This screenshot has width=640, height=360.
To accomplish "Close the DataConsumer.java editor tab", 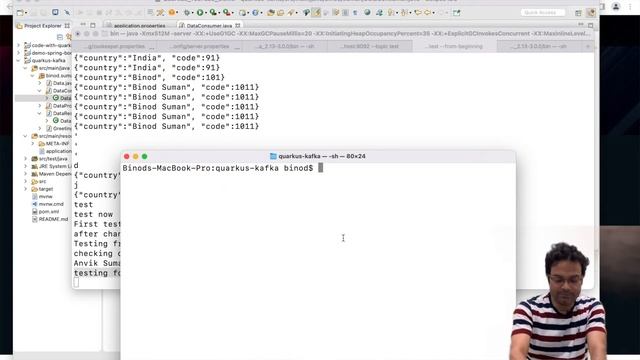I will tap(238, 26).
